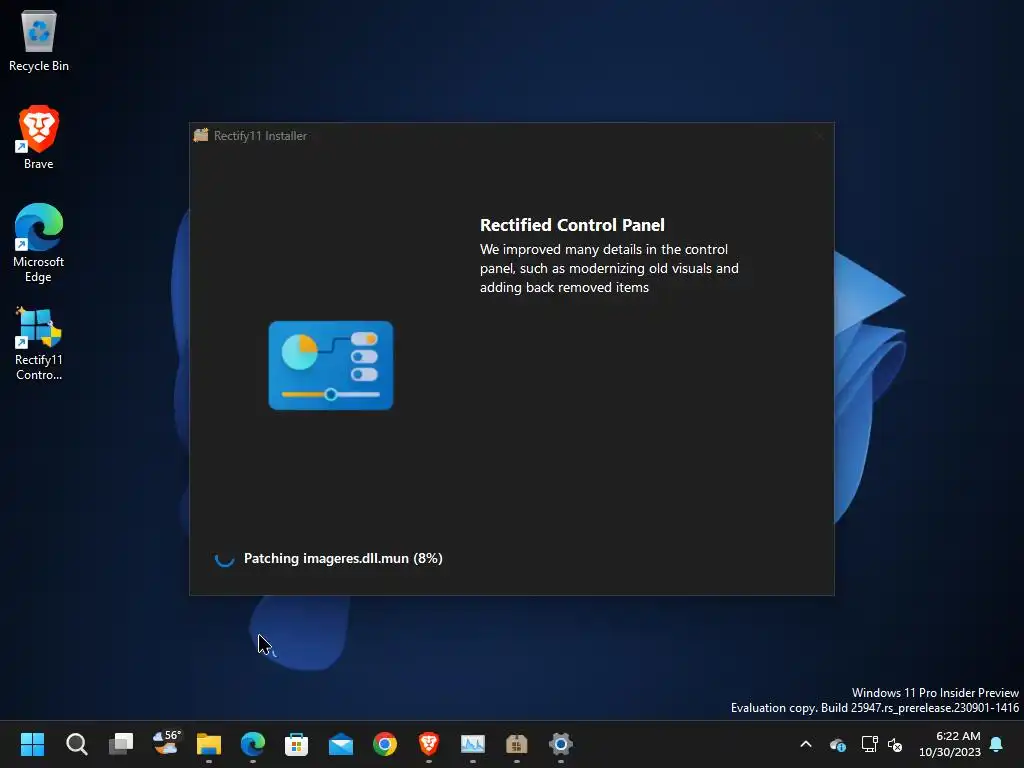Switch to the performance monitor taskbar app
The image size is (1024, 768).
tap(473, 744)
